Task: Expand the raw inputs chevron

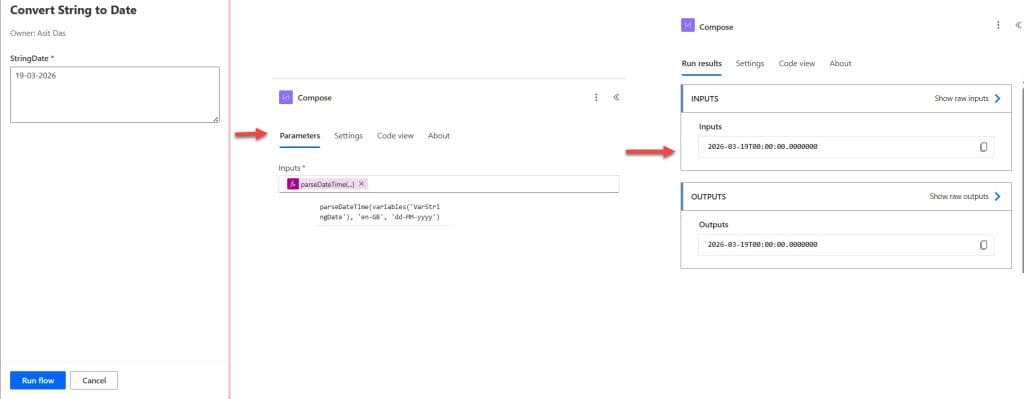Action: click(x=997, y=99)
